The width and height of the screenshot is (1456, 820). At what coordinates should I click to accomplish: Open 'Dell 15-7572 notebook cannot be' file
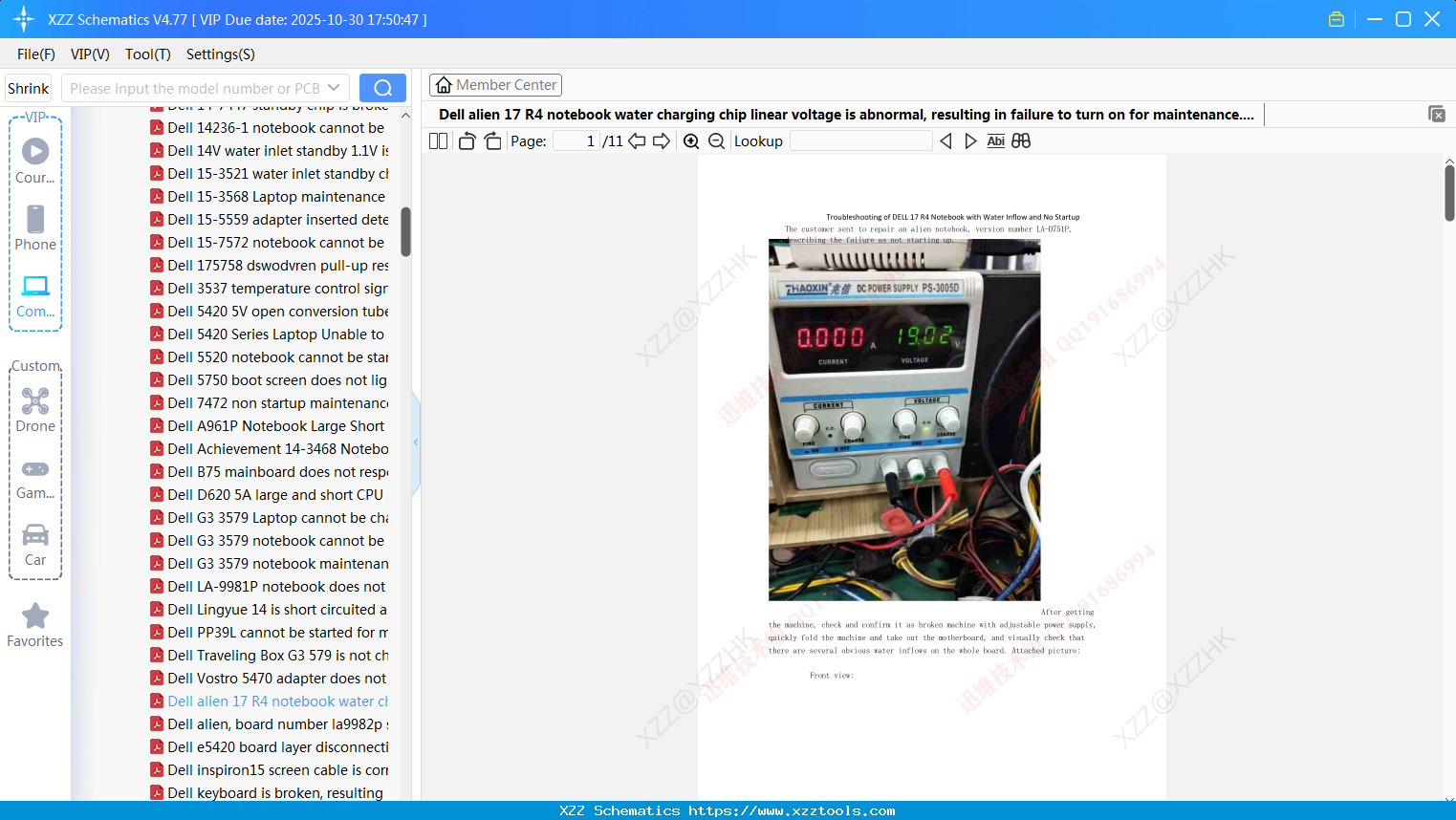tap(269, 243)
